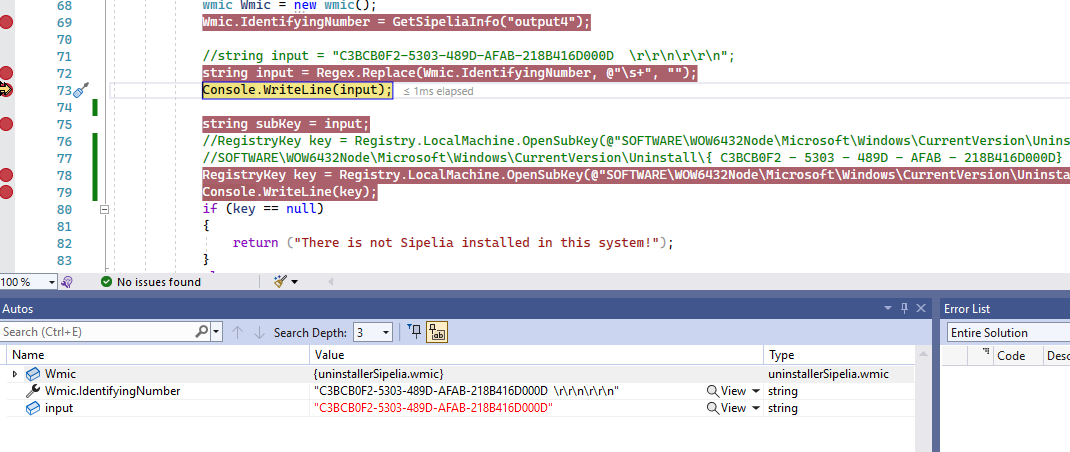Click the red input value string

432,408
